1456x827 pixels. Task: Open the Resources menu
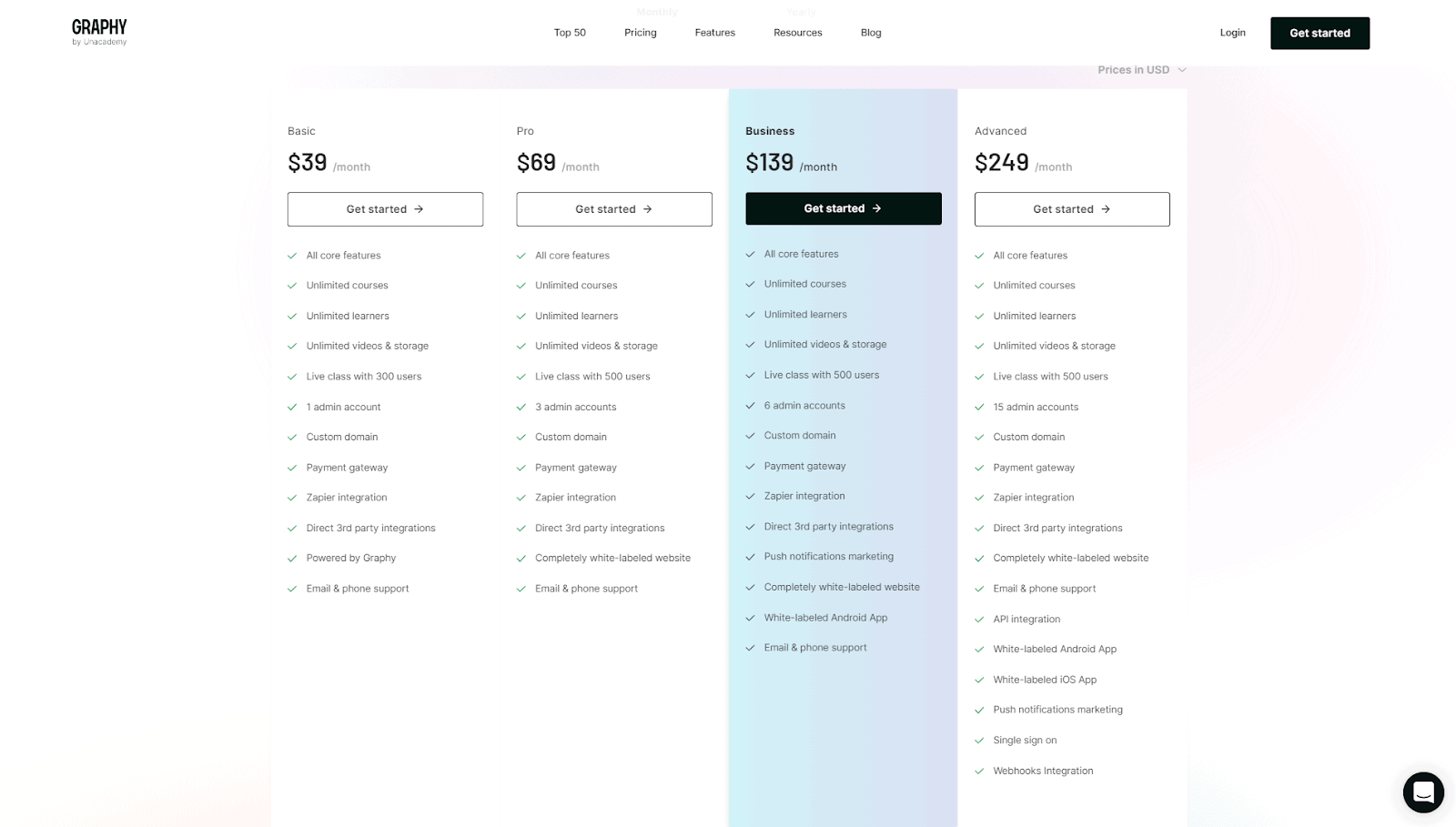[x=797, y=33]
